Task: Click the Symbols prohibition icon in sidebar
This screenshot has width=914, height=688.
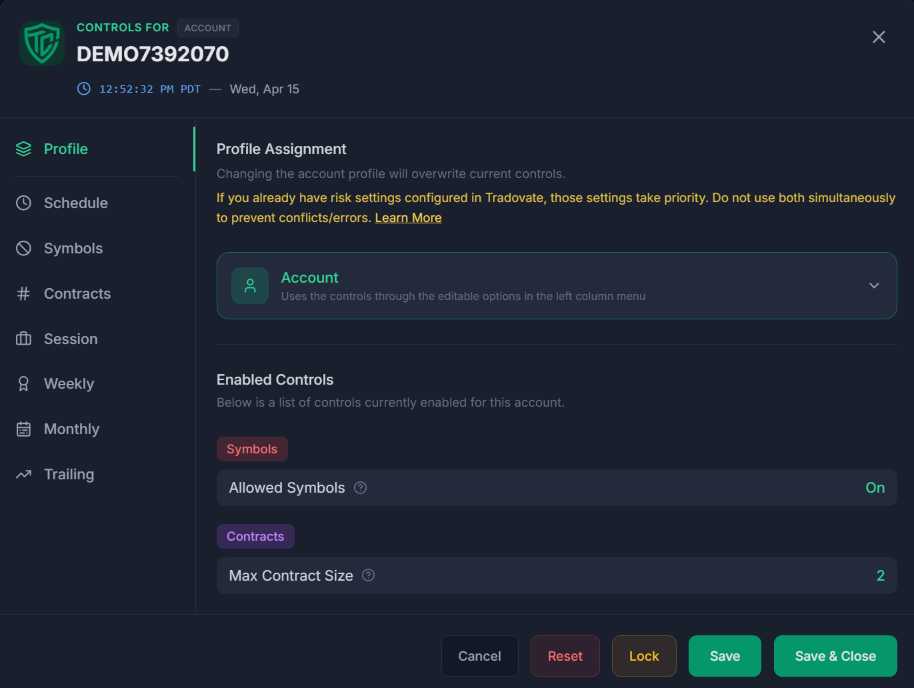Action: pos(22,248)
